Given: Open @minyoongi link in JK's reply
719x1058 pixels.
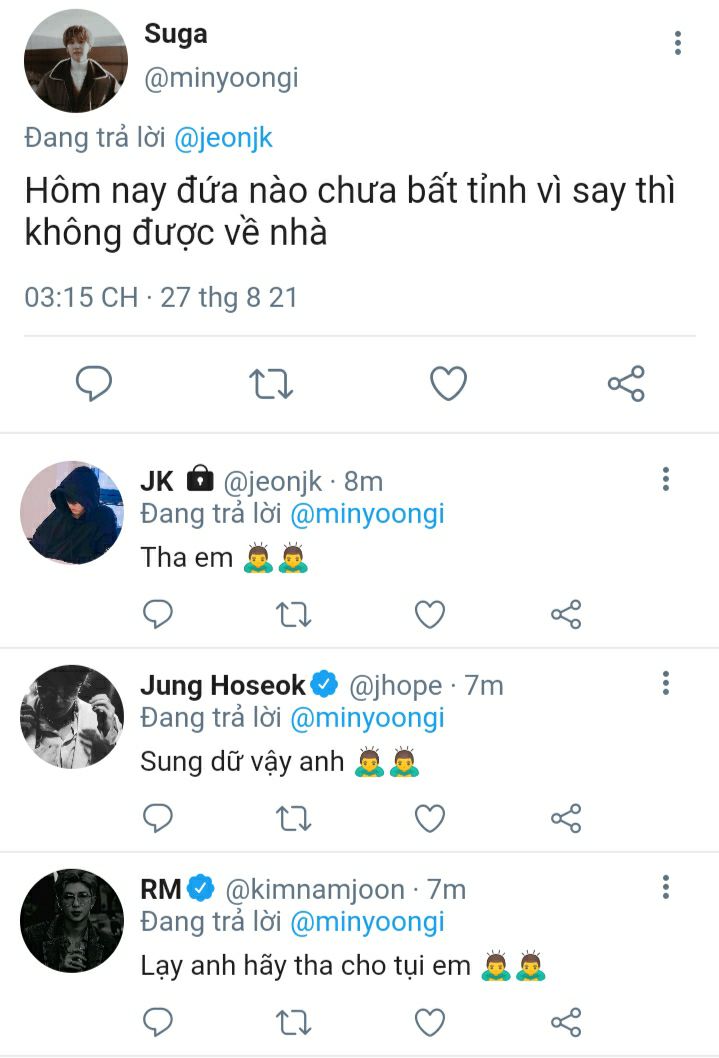Looking at the screenshot, I should (x=368, y=514).
